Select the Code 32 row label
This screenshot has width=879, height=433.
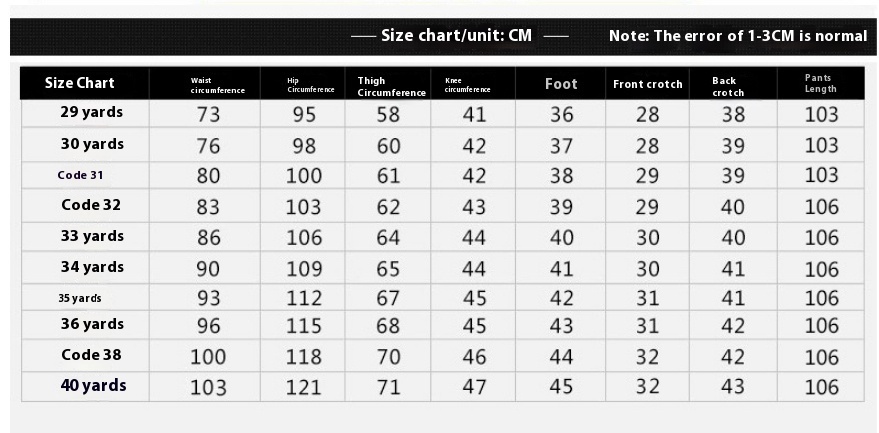coord(91,205)
